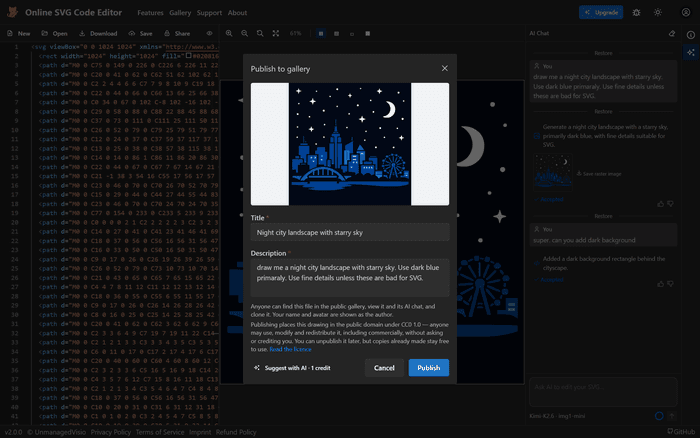Screen dimensions: 700x438
Task: Click the first Restore divider in chat
Action: pyautogui.click(x=603, y=53)
